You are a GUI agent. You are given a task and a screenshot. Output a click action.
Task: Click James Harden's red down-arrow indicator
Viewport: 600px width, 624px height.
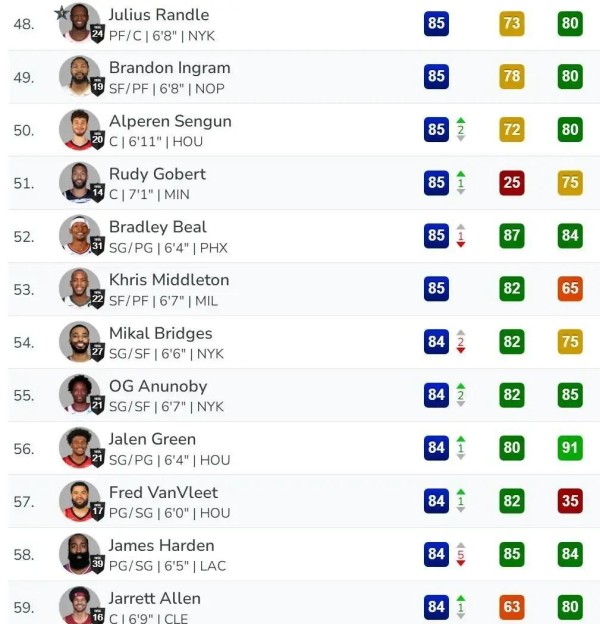(461, 554)
